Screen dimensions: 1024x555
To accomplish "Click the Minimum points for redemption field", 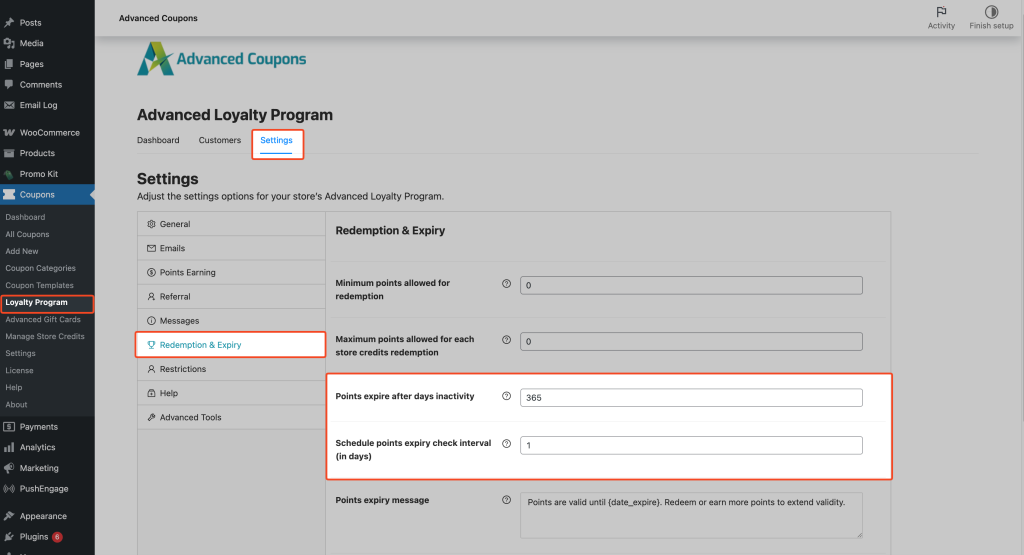I will pos(691,285).
